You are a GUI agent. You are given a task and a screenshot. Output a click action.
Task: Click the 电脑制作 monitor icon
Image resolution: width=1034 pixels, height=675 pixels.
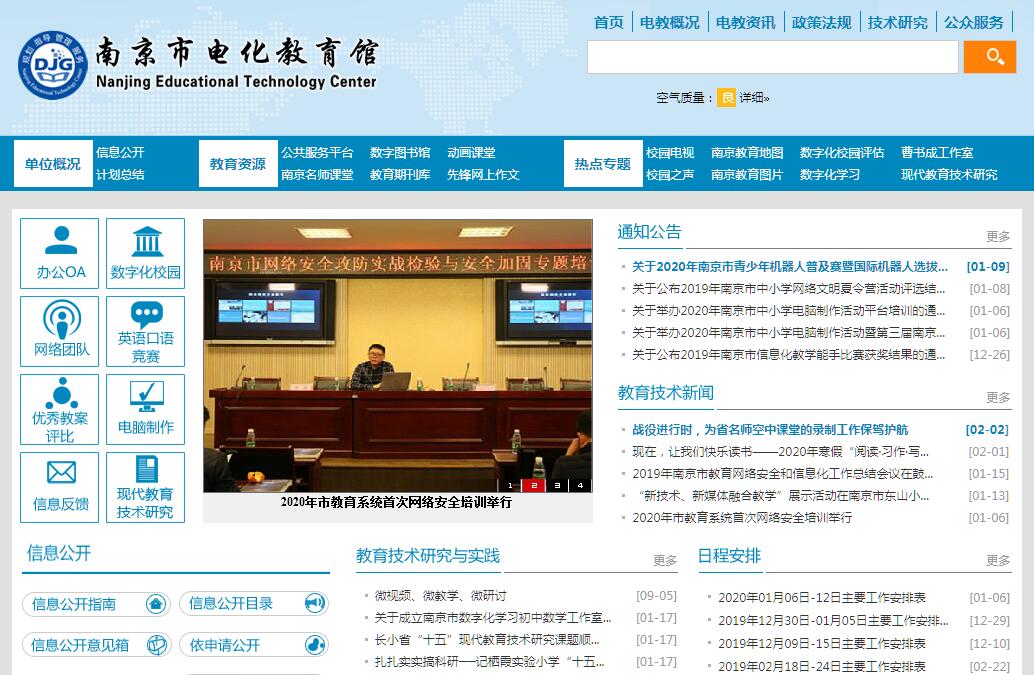pos(146,408)
